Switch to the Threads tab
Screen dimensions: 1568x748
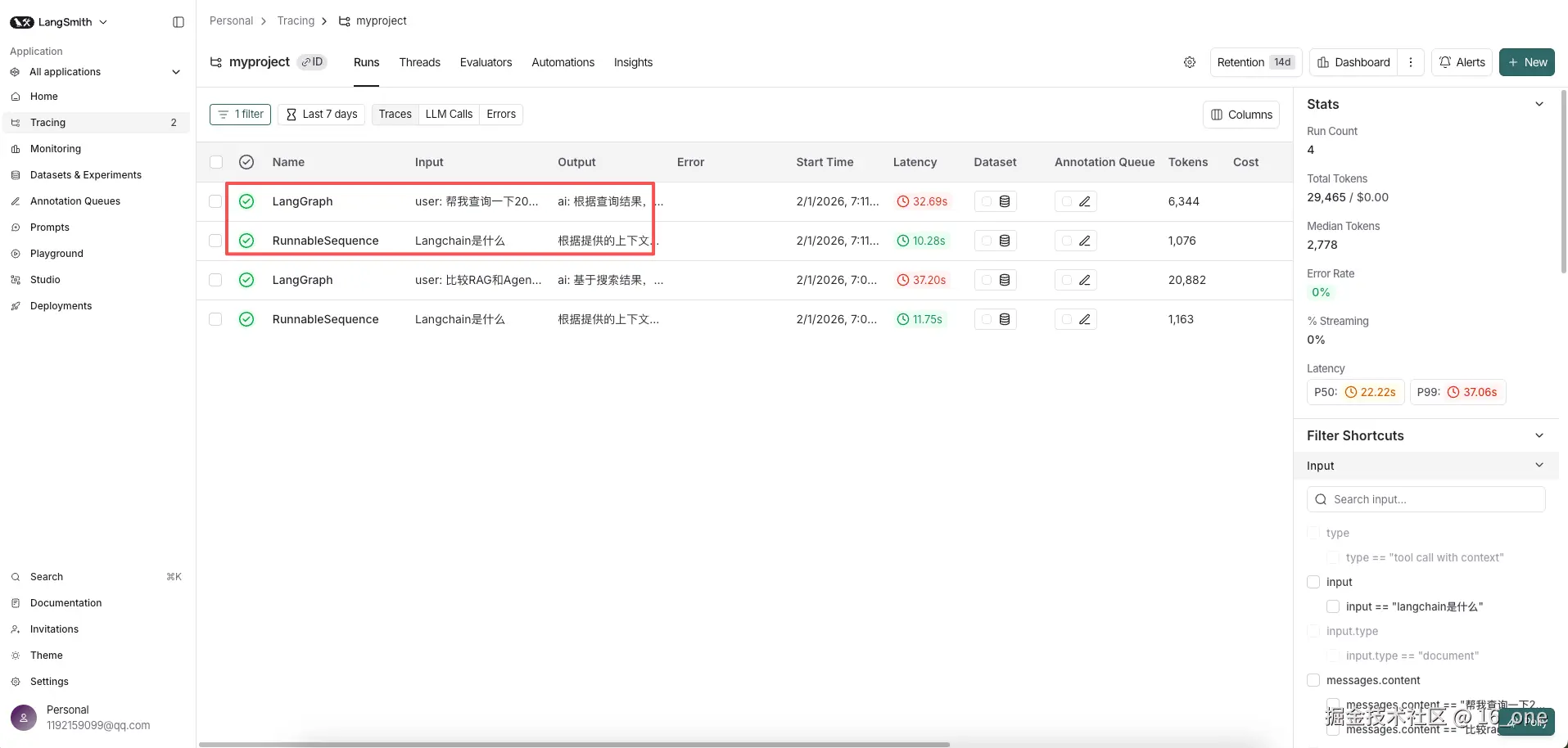click(x=420, y=62)
